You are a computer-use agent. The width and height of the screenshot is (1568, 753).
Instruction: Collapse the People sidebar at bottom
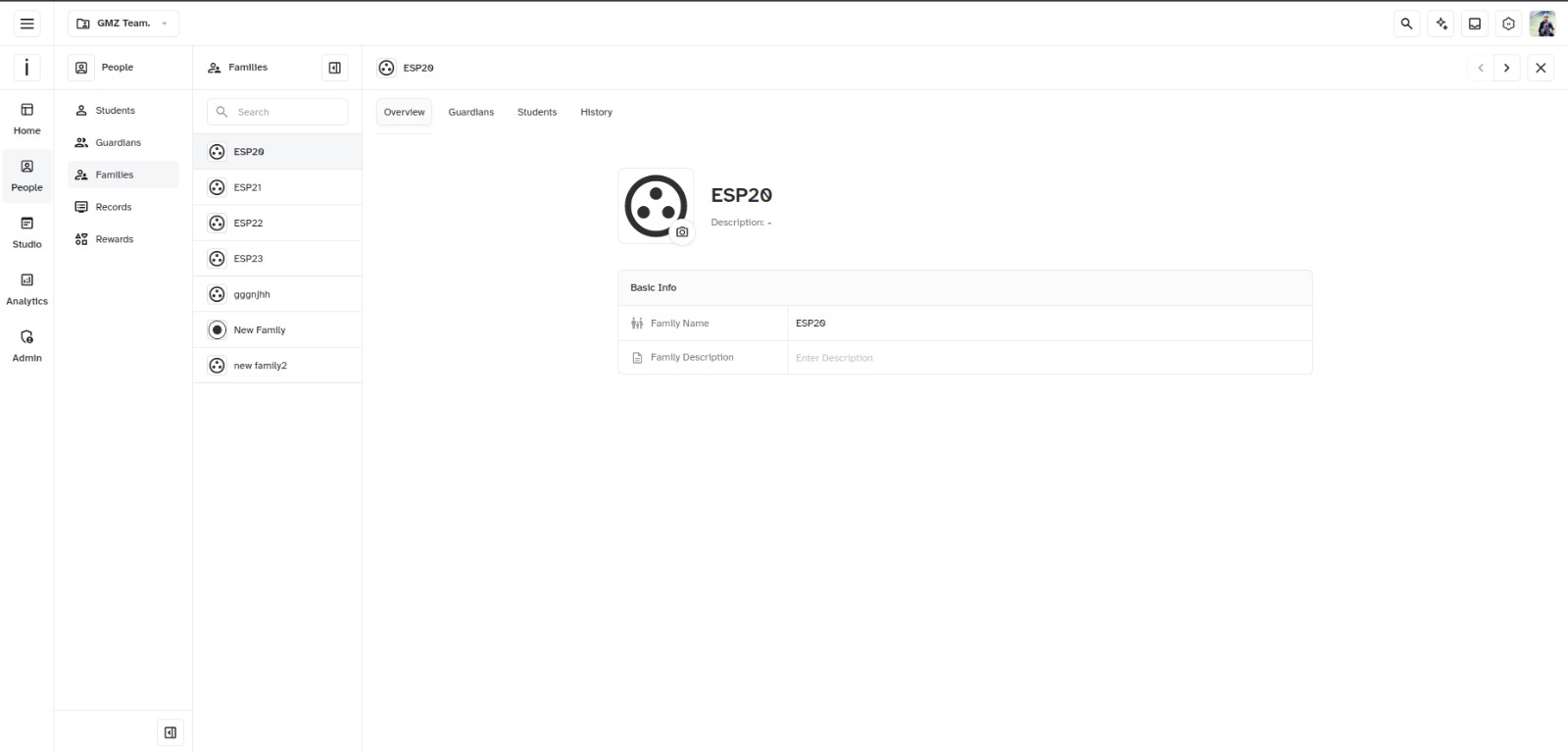pyautogui.click(x=171, y=732)
